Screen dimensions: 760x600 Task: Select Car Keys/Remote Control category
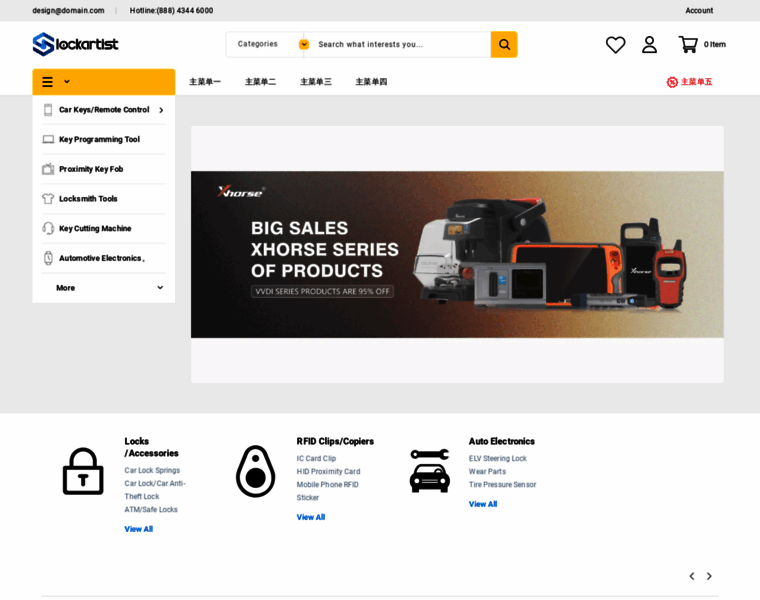coord(104,110)
